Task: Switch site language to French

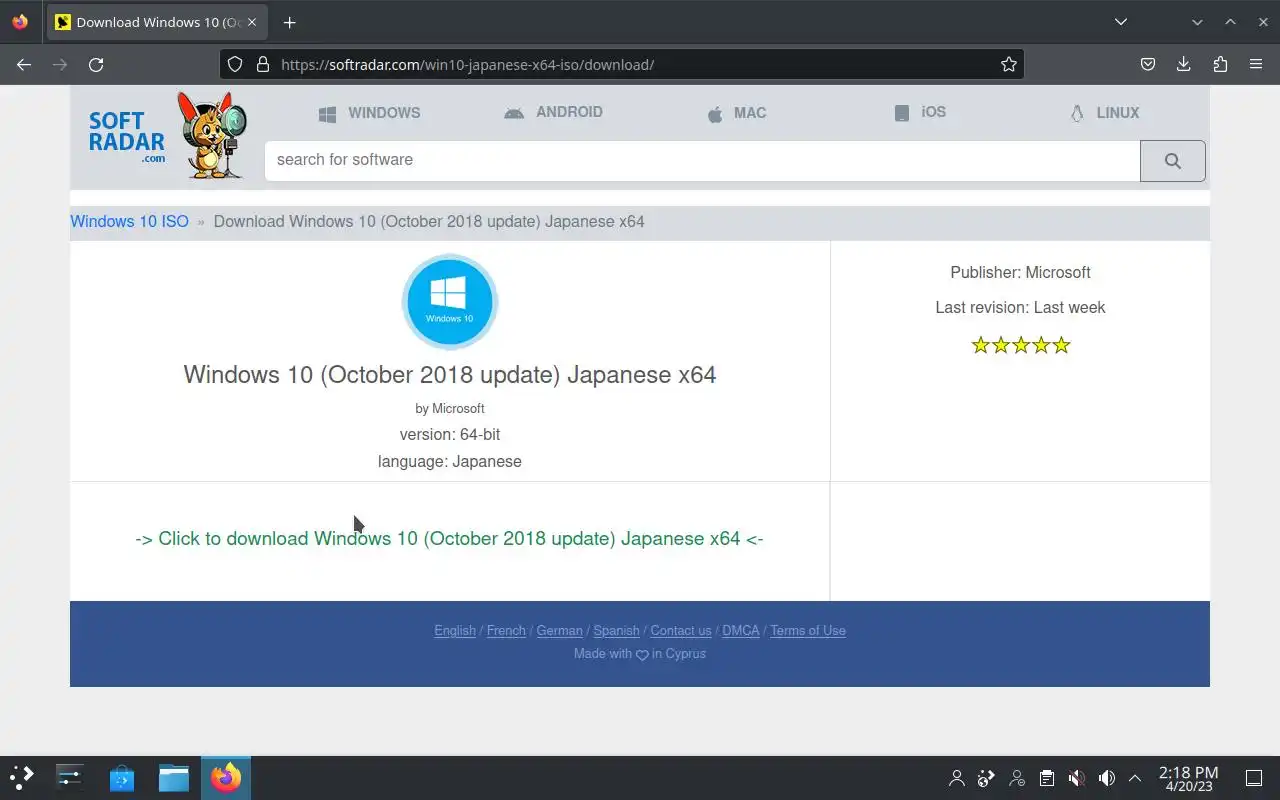Action: (506, 630)
